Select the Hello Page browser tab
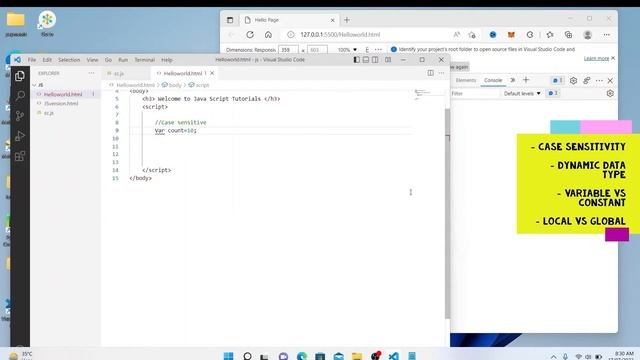 (x=288, y=20)
